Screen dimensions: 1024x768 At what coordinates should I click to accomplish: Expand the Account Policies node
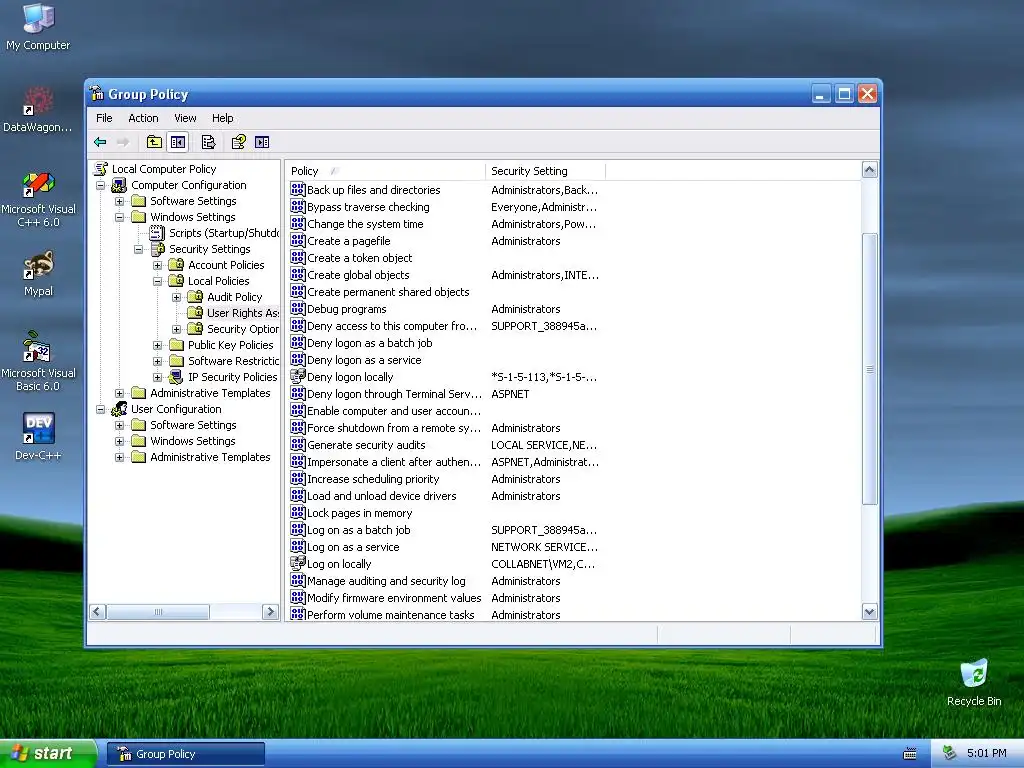pos(157,265)
